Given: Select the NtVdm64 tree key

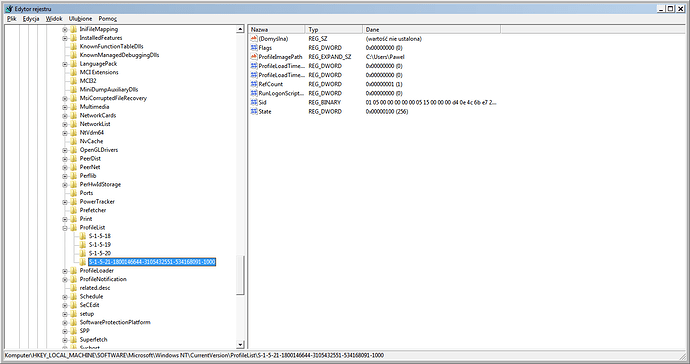Looking at the screenshot, I should pyautogui.click(x=92, y=133).
